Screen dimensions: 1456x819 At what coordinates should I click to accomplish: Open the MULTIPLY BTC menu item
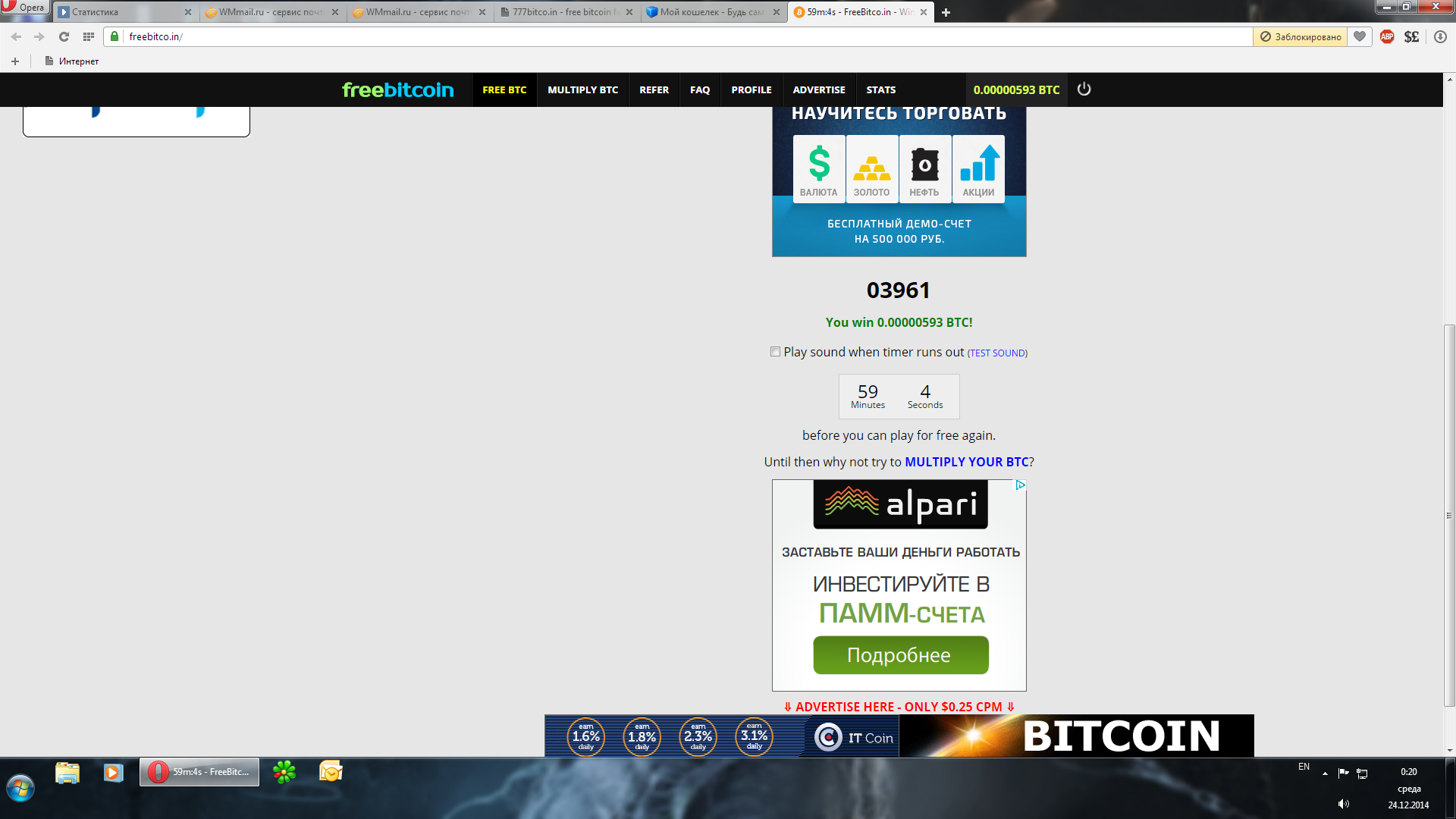(582, 89)
